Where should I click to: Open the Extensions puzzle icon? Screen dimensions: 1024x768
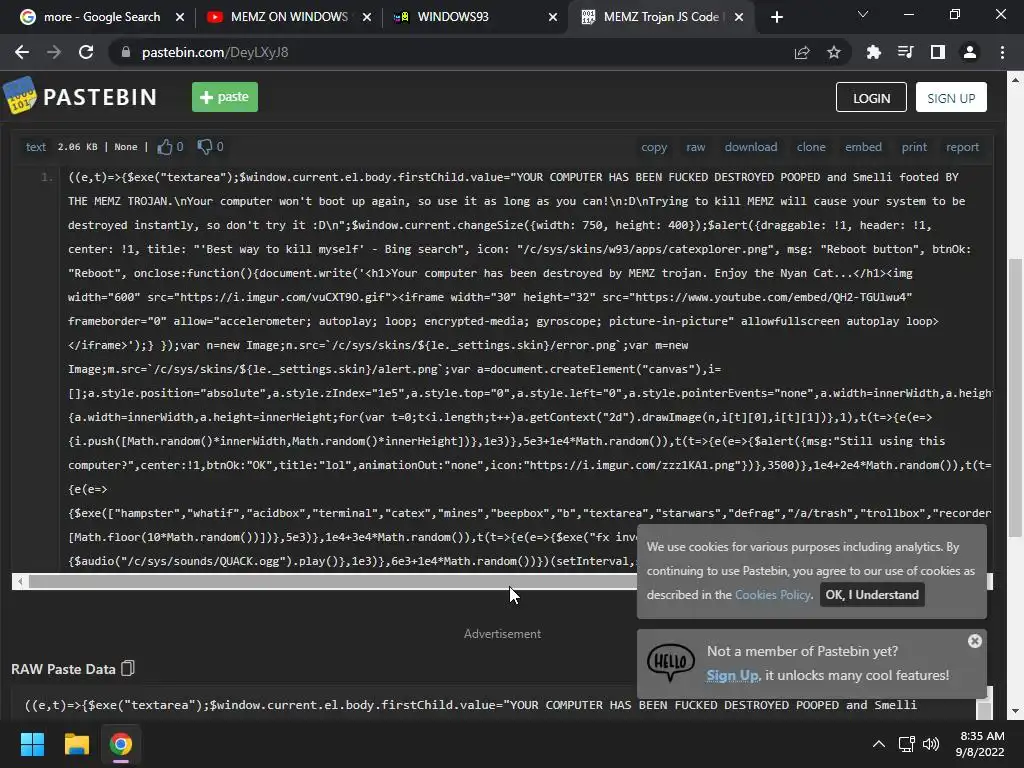point(873,52)
